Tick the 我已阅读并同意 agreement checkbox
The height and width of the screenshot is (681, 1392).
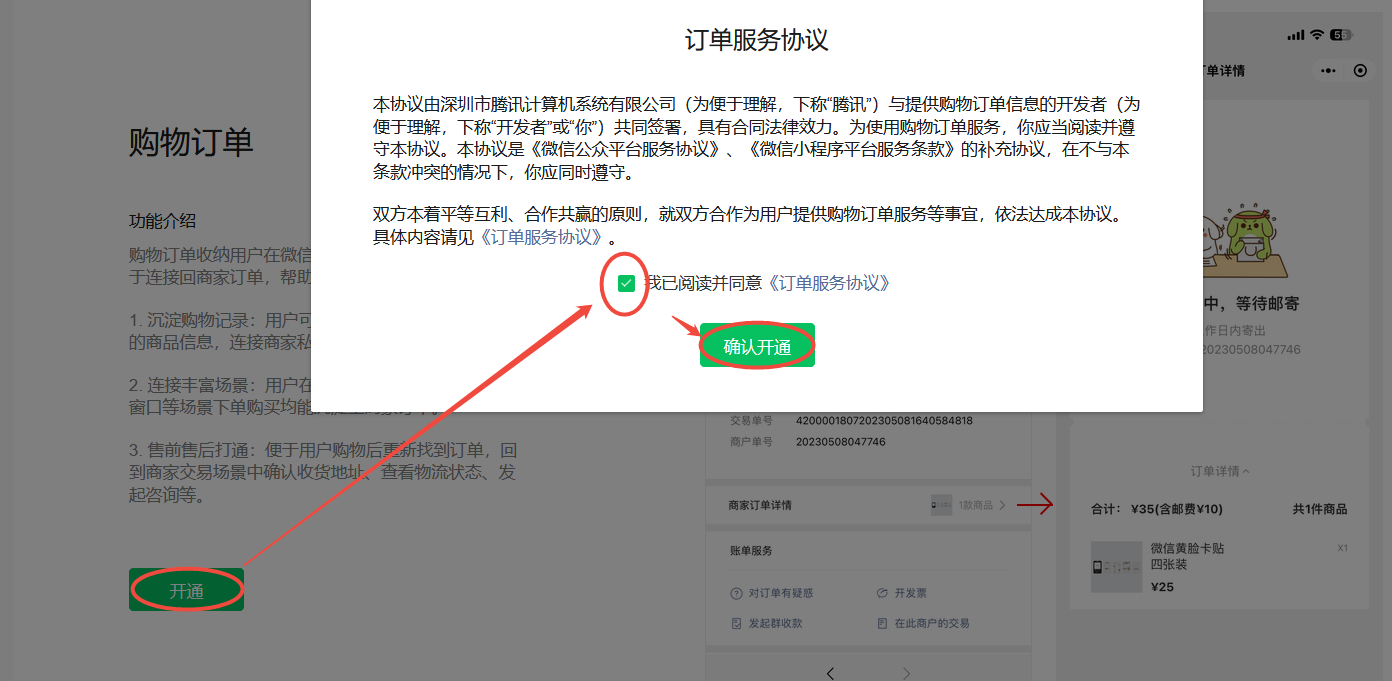click(x=626, y=284)
